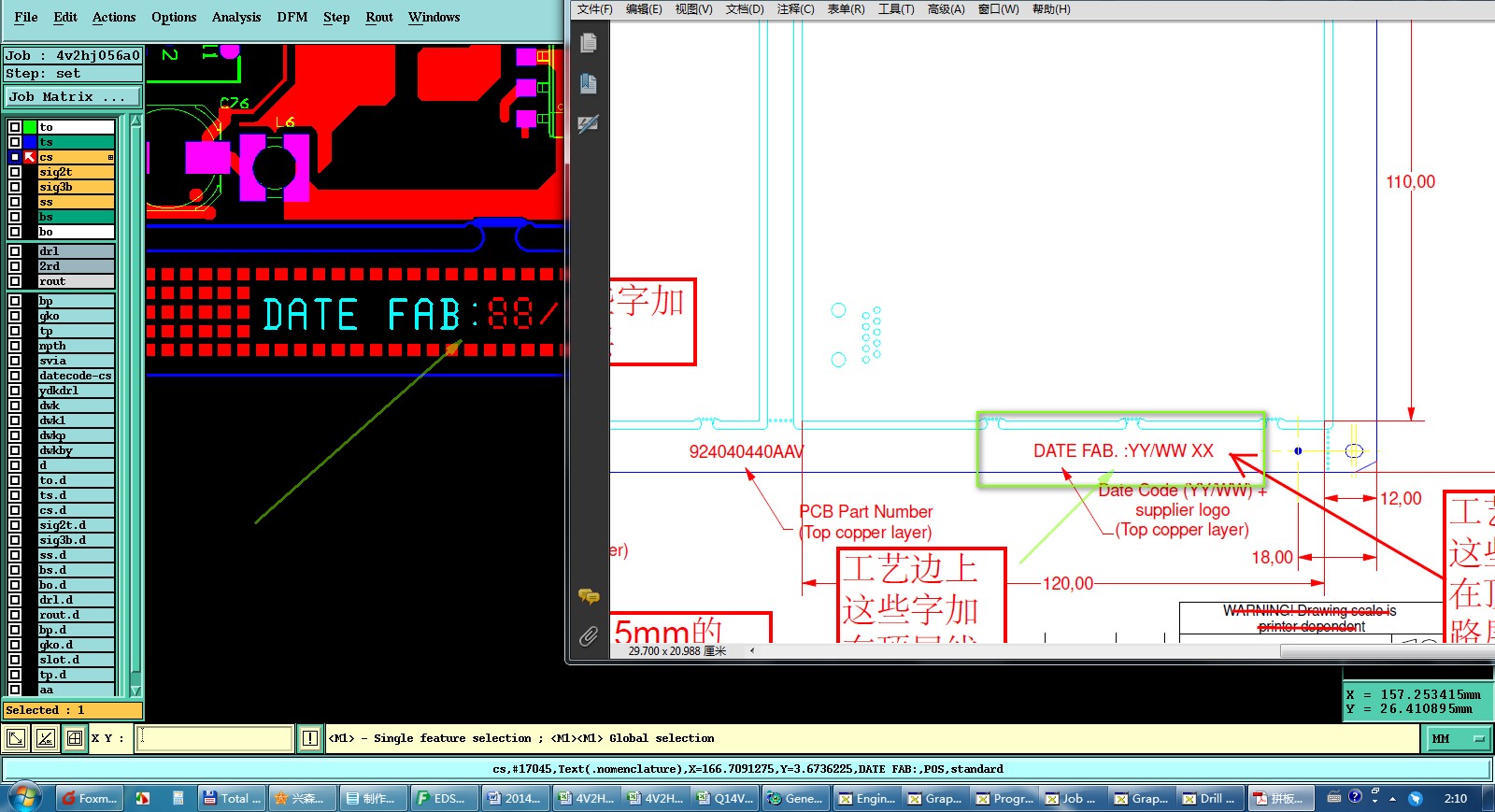Screen dimensions: 1495x812
Task: Click the exclamation mark icon beside coordinate field
Action: [310, 739]
